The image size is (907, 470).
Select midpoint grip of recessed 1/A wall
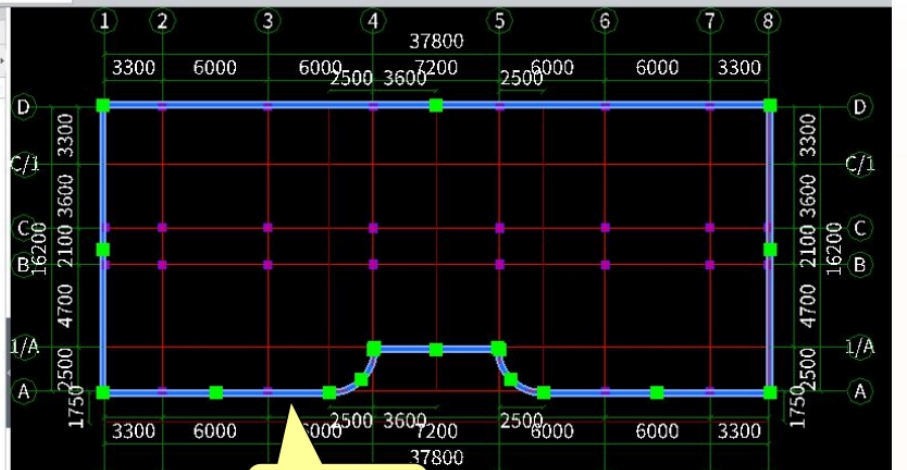pyautogui.click(x=436, y=350)
